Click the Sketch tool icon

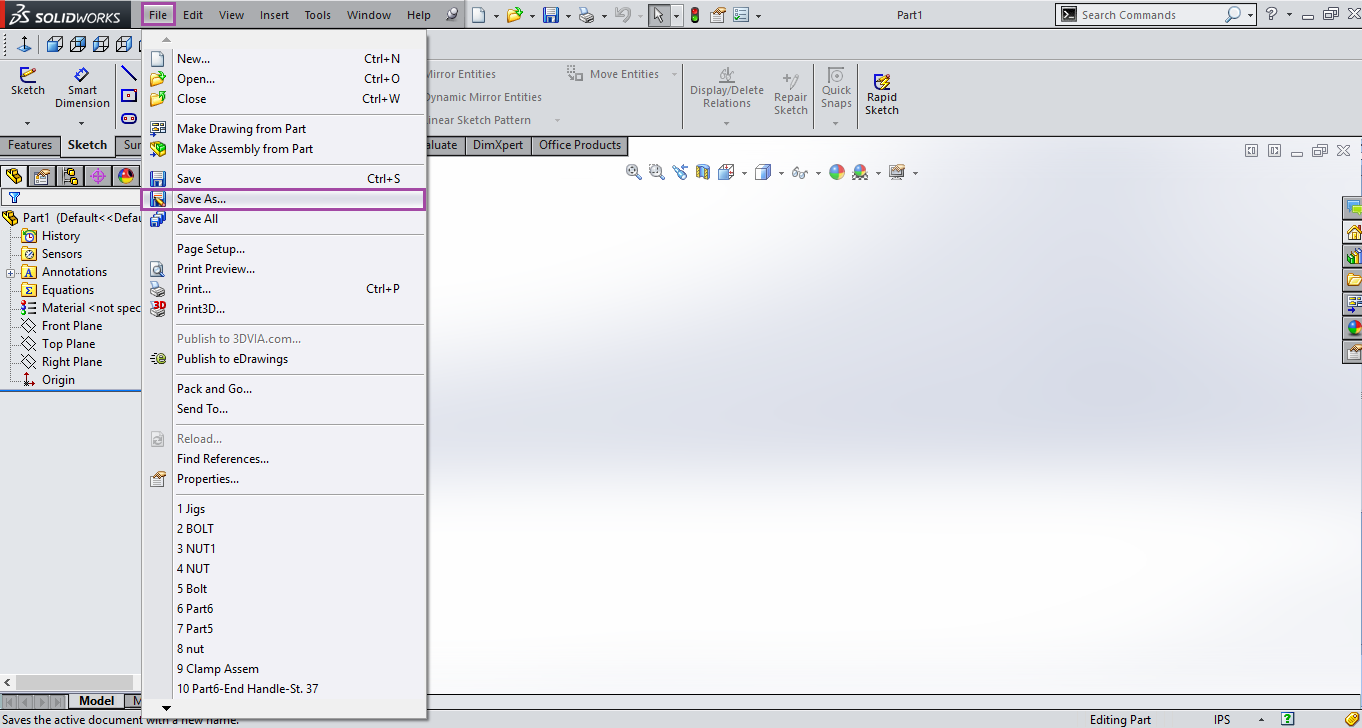(27, 81)
